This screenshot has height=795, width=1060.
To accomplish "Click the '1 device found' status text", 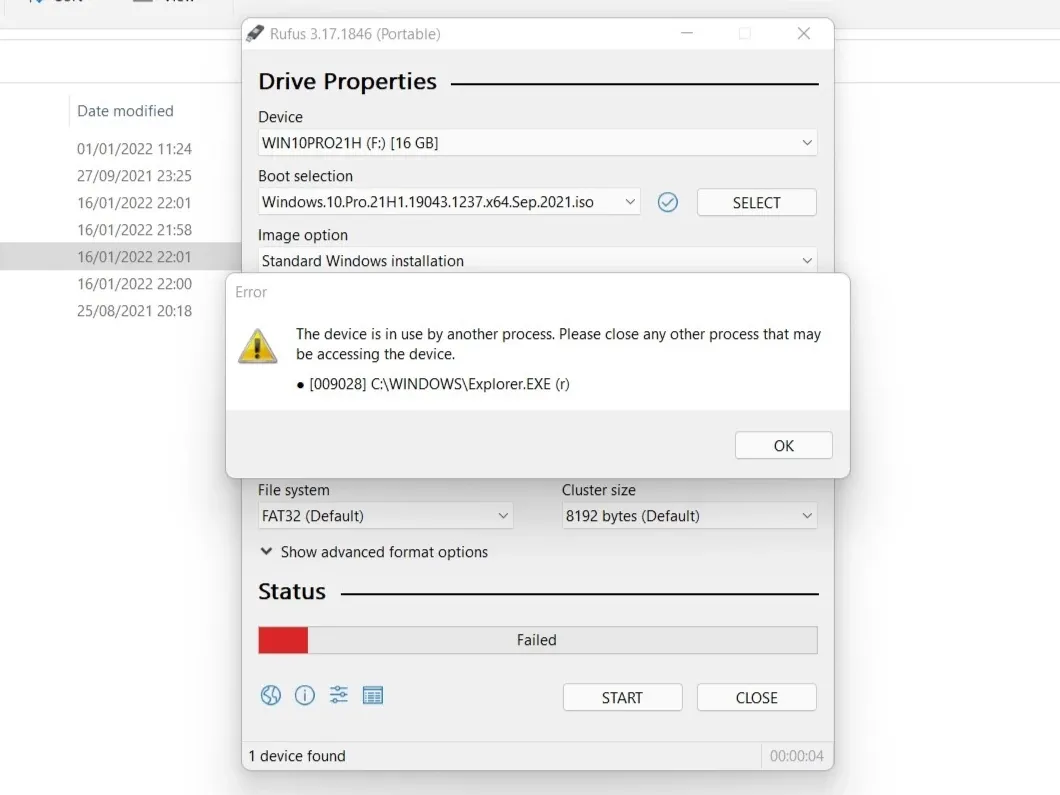I will coord(297,756).
